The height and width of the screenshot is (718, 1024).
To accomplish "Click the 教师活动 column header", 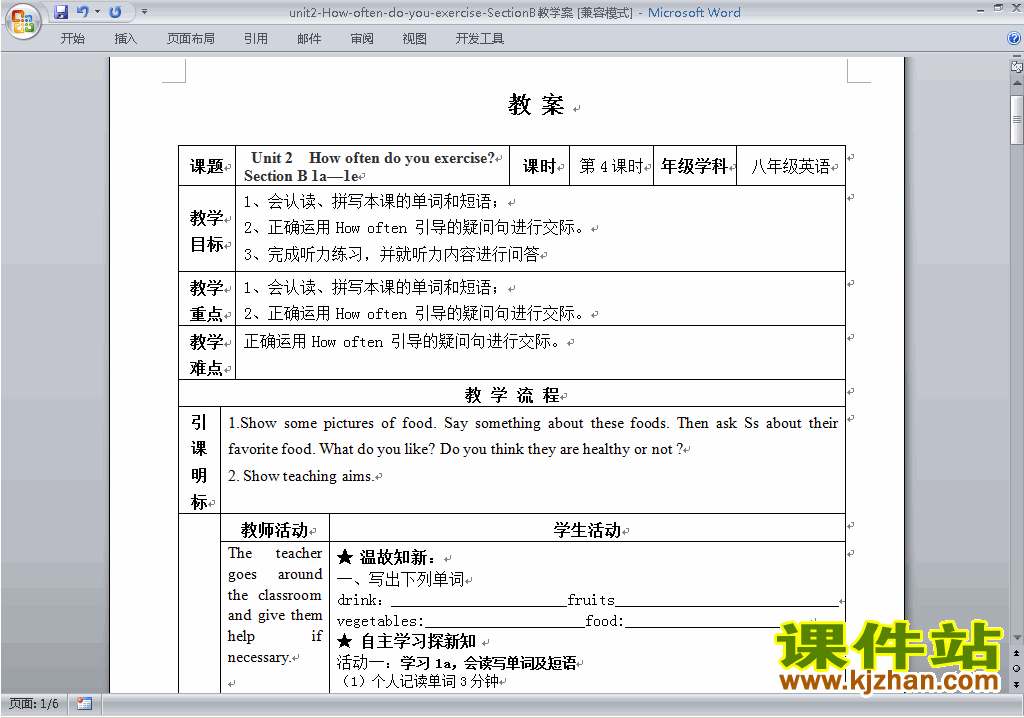I will pyautogui.click(x=274, y=530).
